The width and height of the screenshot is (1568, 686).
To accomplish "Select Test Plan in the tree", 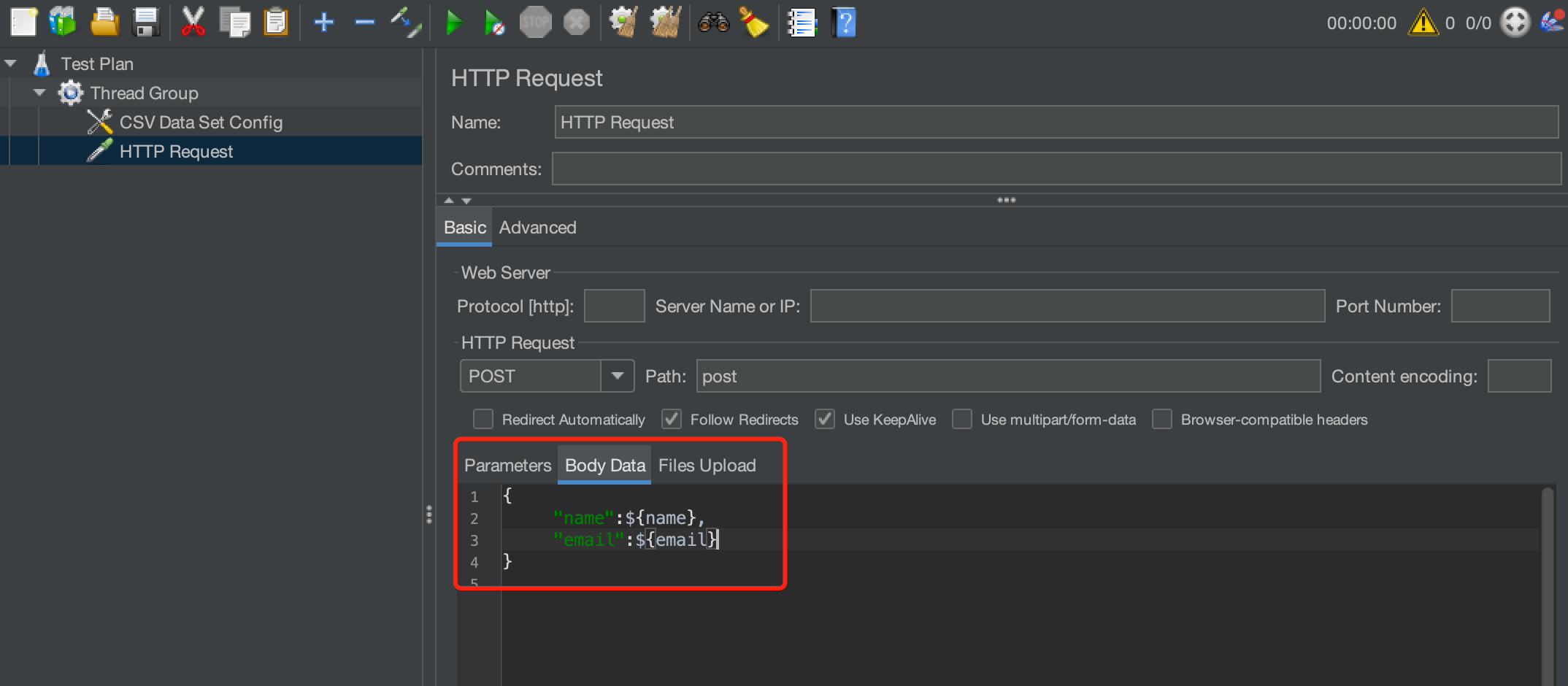I will pyautogui.click(x=97, y=63).
